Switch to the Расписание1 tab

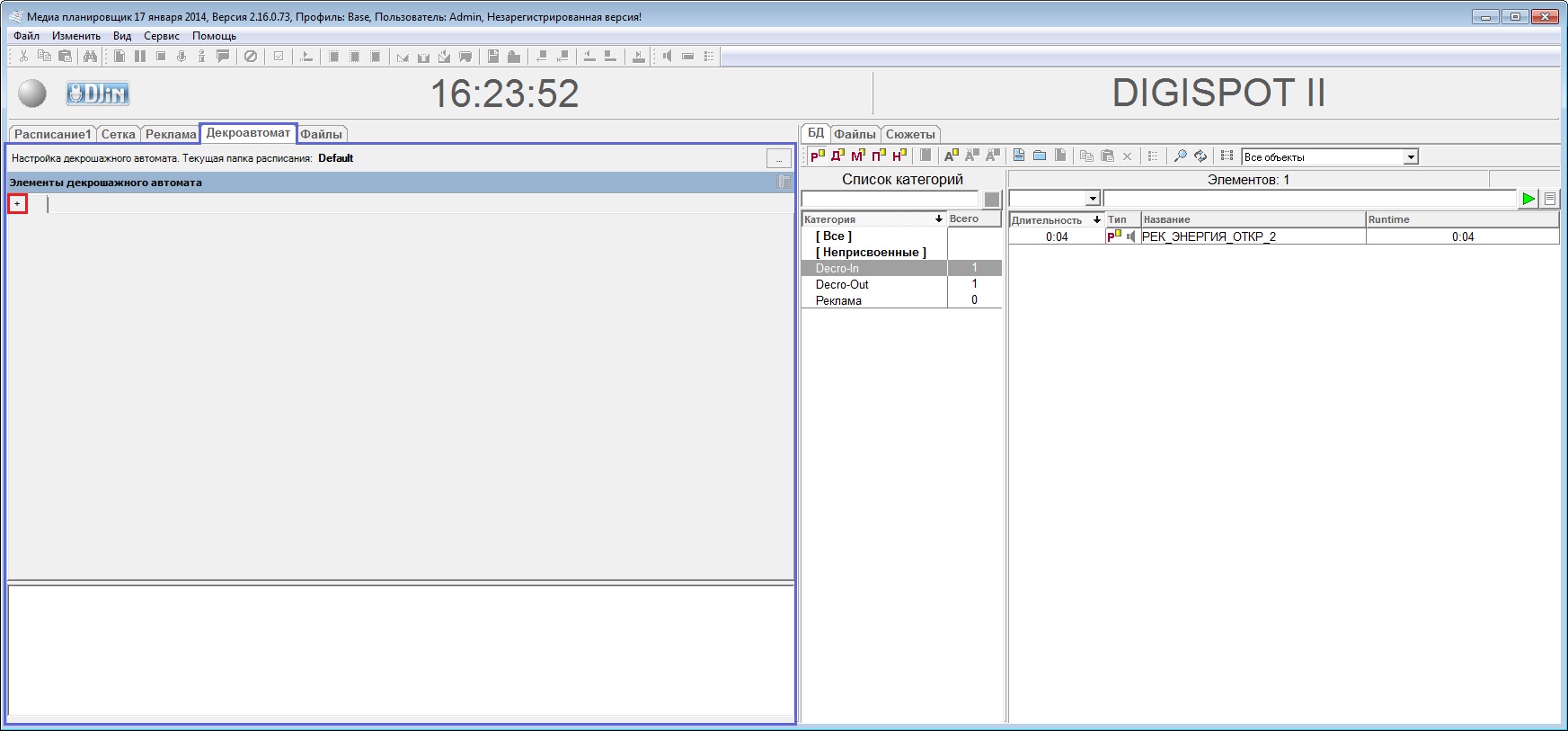click(52, 134)
